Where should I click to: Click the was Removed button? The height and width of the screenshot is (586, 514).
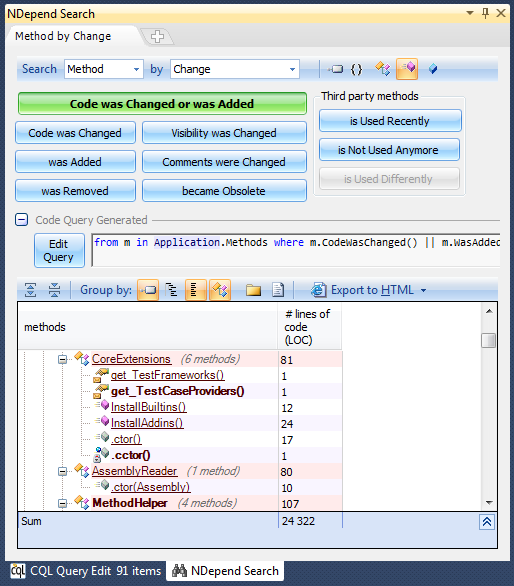75,191
